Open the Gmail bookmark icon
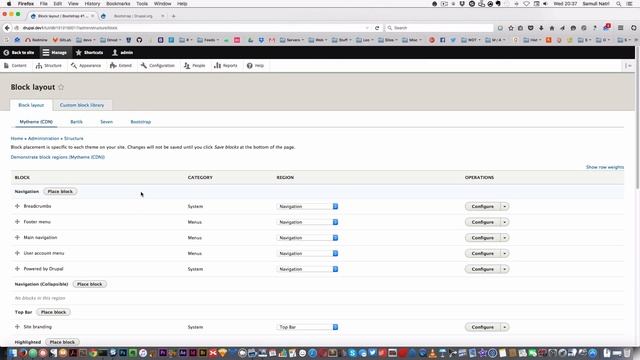 [x=272, y=40]
